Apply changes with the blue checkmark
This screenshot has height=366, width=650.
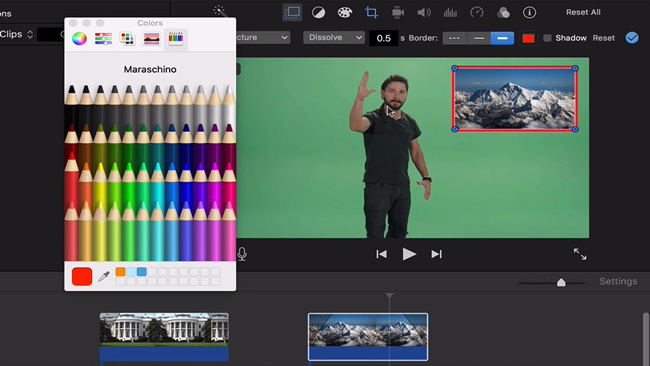(632, 38)
